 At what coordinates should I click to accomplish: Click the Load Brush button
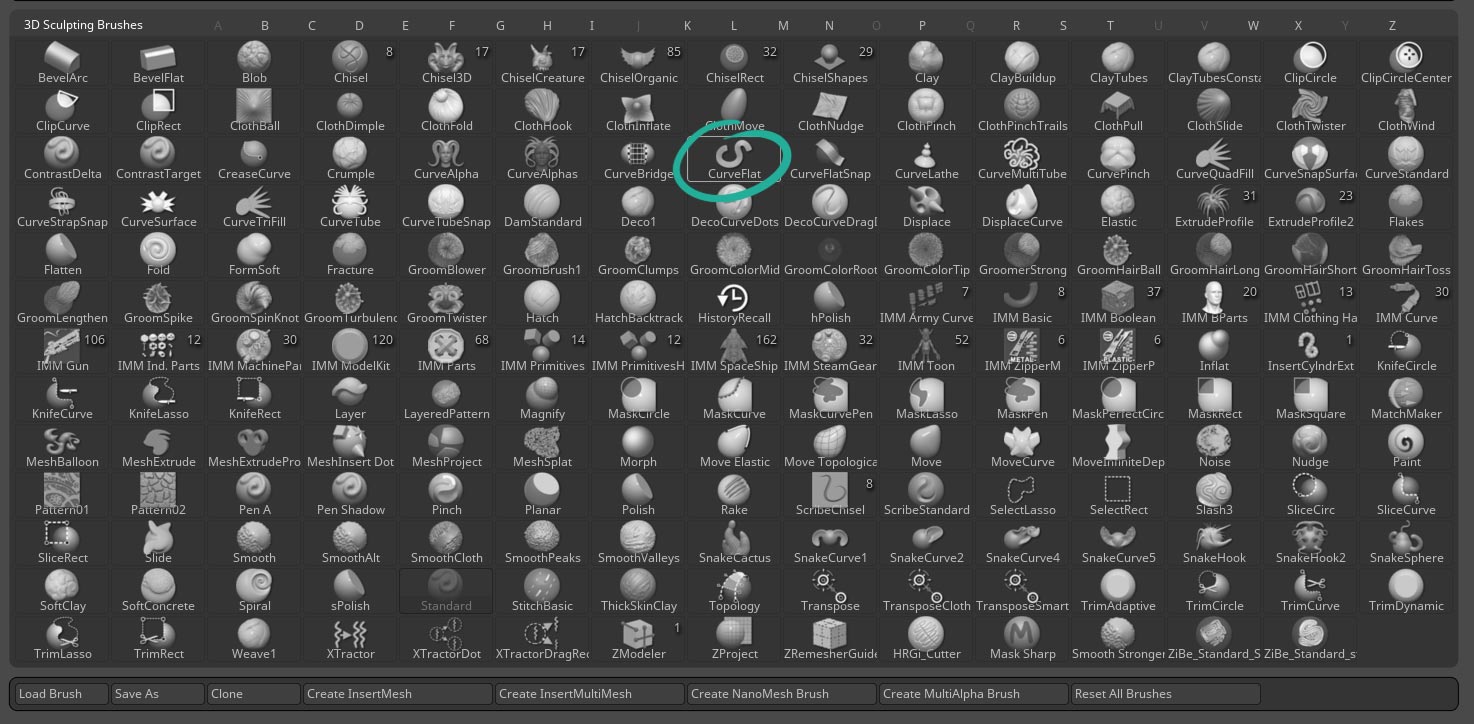[62, 693]
